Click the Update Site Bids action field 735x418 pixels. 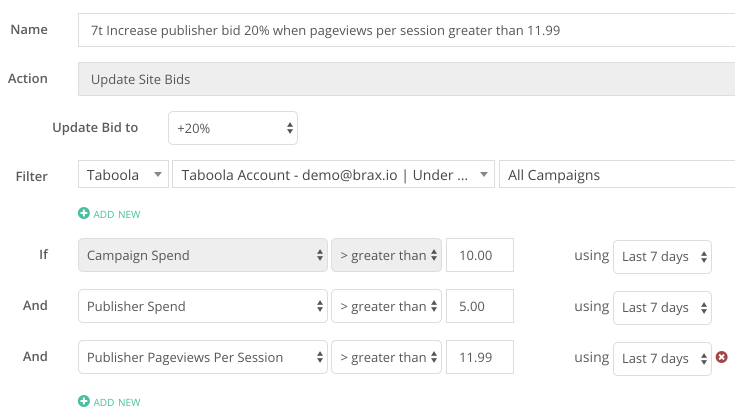click(x=406, y=79)
